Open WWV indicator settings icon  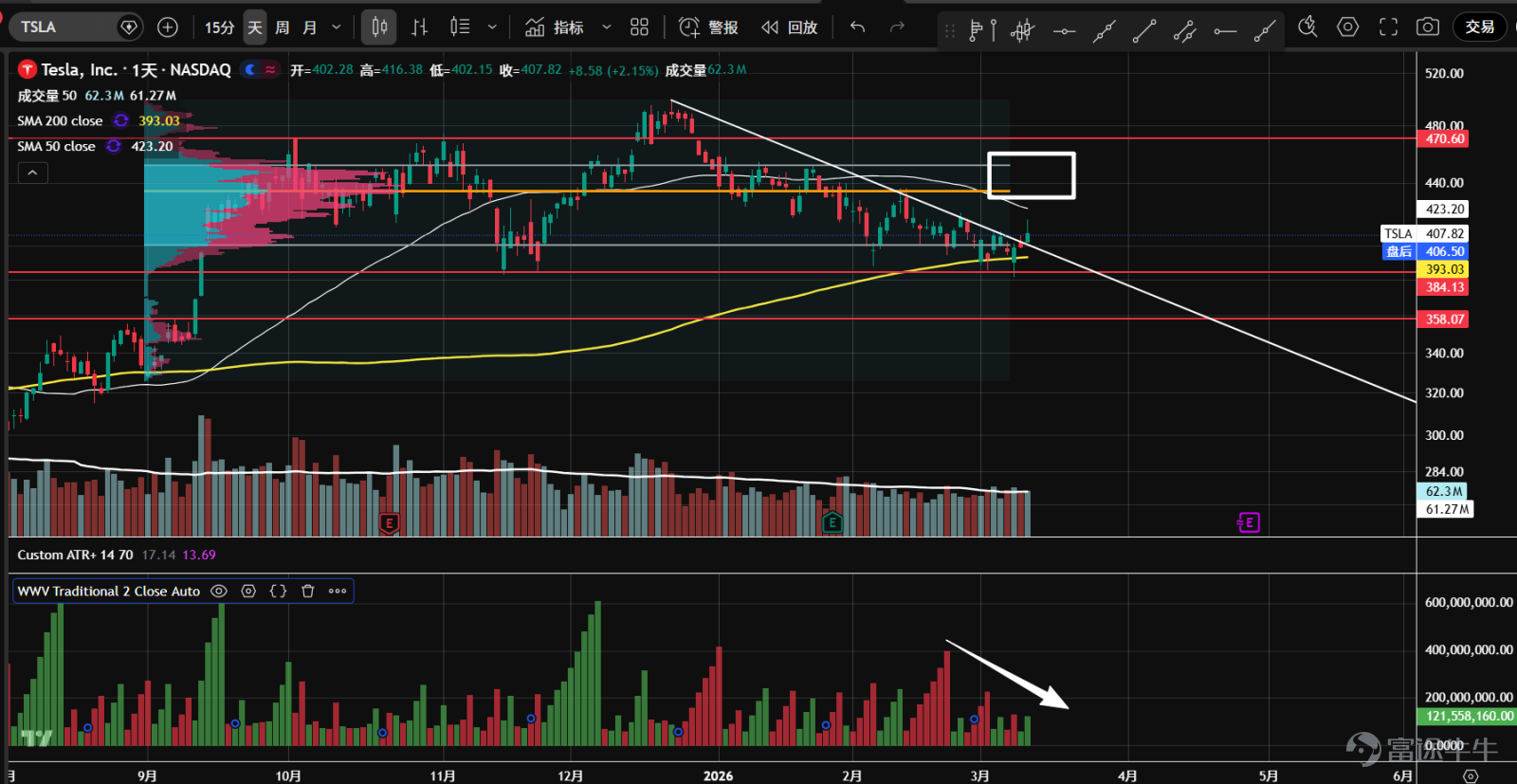[x=248, y=591]
